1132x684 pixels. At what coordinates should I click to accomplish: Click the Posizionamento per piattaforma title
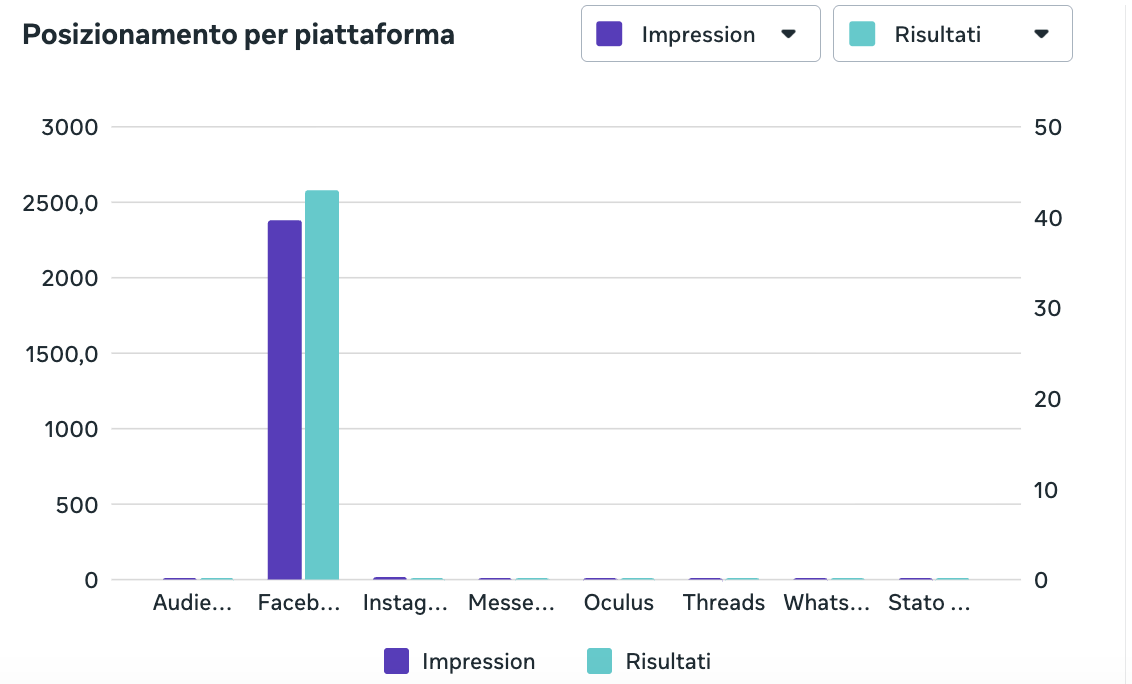click(238, 35)
